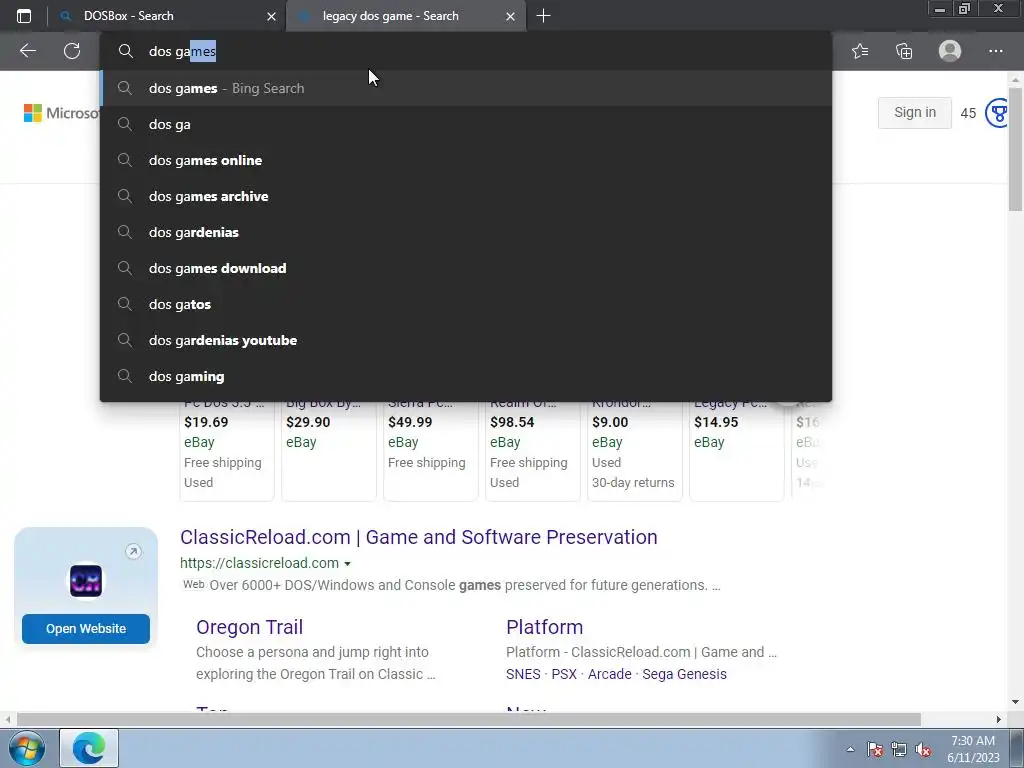Image resolution: width=1024 pixels, height=768 pixels.
Task: Click the ClassicReload site logo icon
Action: pyautogui.click(x=86, y=581)
